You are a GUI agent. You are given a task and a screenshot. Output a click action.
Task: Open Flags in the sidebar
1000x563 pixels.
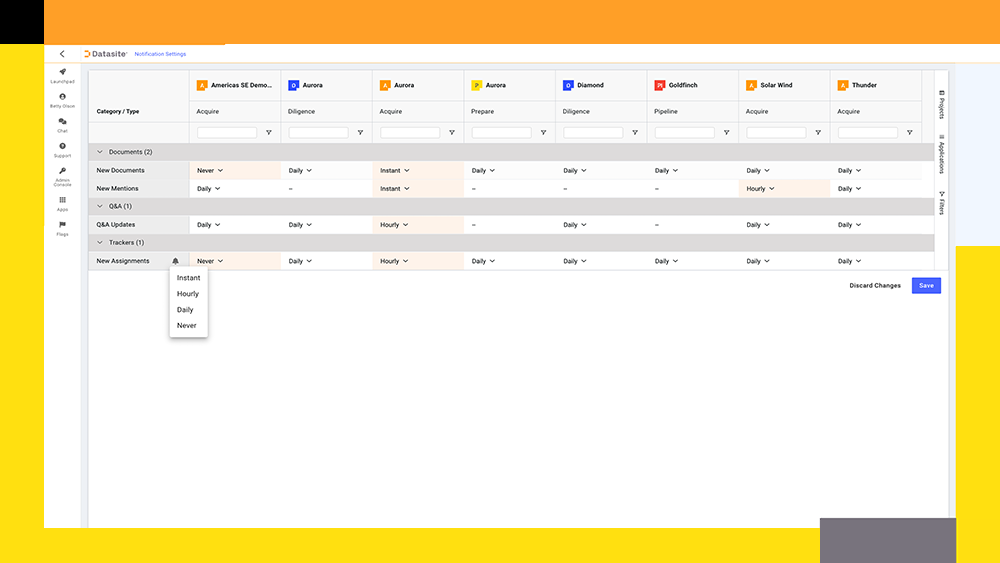tap(62, 228)
